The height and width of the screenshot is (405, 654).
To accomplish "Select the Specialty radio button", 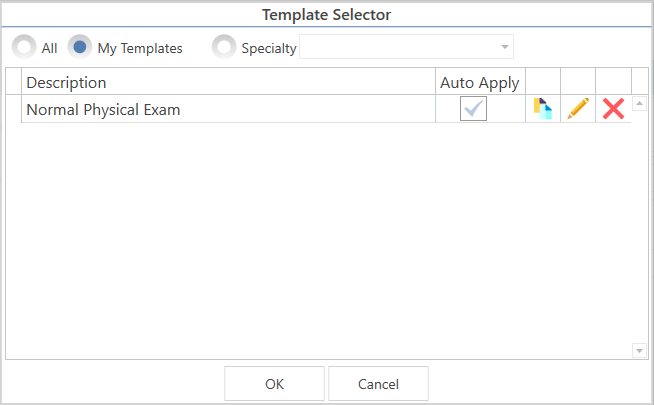I will (224, 47).
